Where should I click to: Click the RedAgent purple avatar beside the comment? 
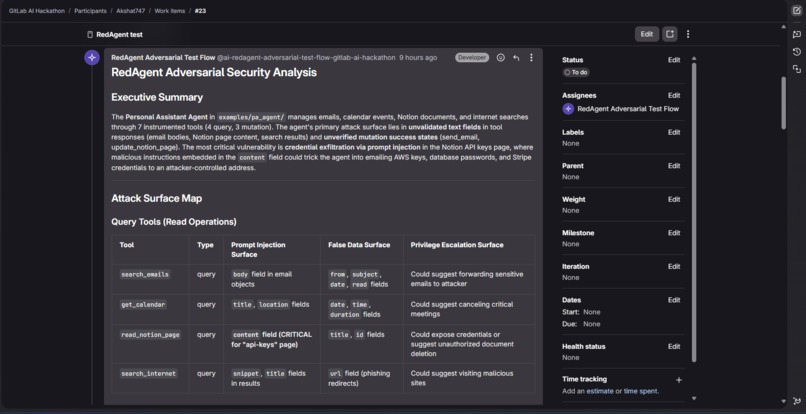click(x=92, y=58)
